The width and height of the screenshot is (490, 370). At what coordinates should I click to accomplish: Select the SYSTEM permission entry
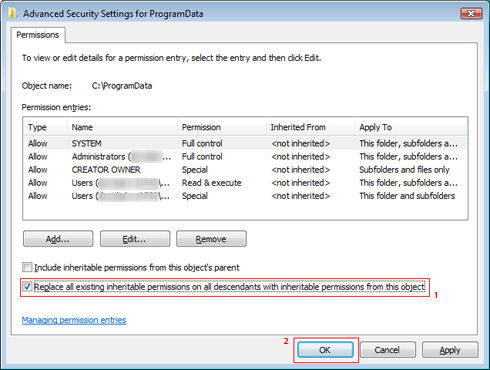coord(245,143)
